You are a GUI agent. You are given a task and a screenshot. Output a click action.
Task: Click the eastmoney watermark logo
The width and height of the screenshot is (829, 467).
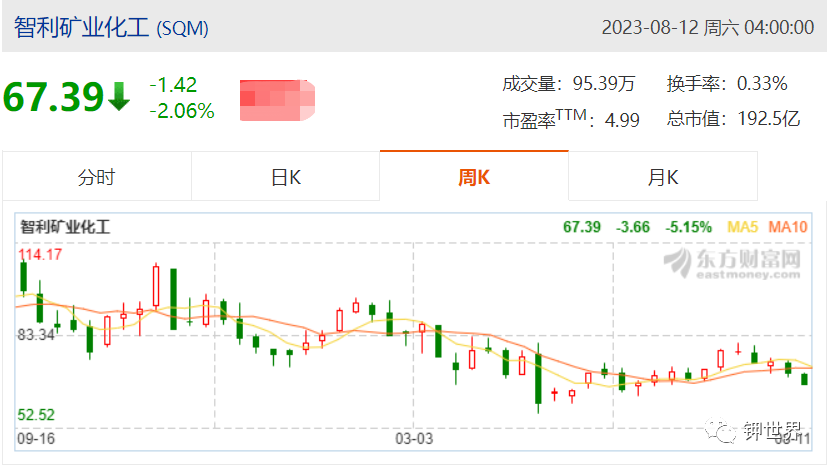point(732,263)
